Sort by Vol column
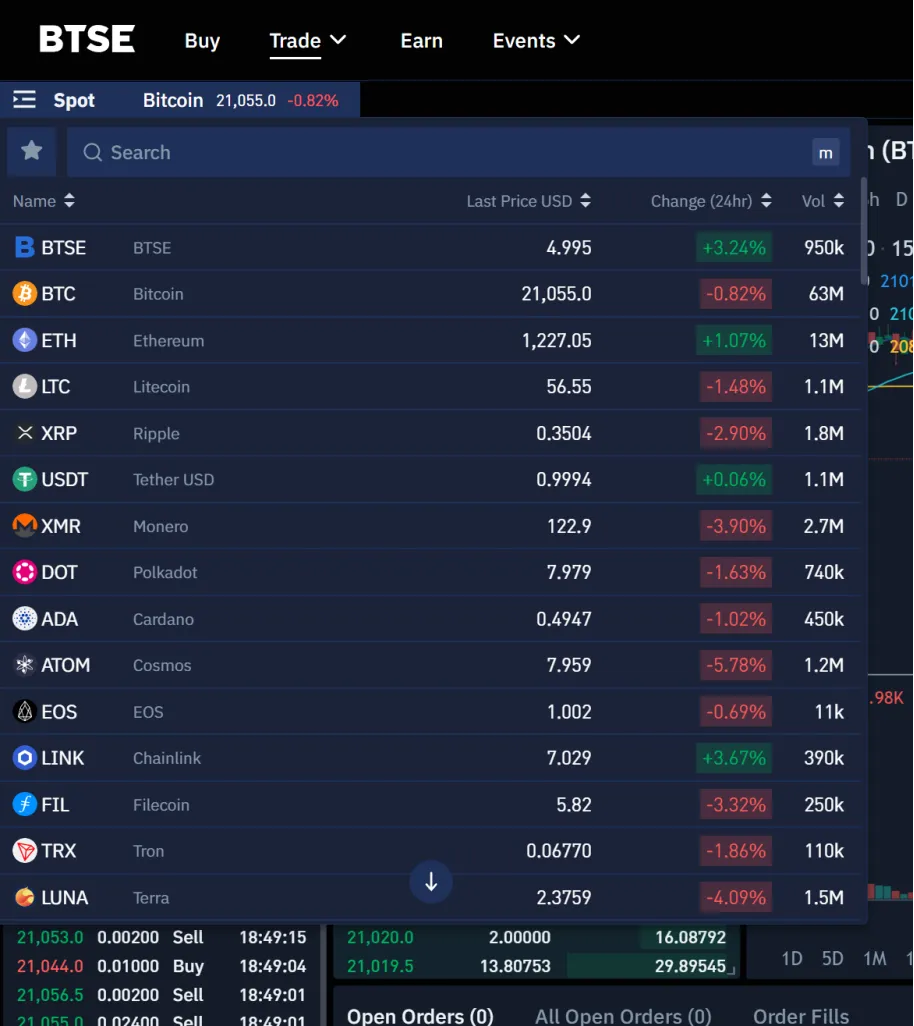The image size is (914, 1026). click(x=823, y=201)
